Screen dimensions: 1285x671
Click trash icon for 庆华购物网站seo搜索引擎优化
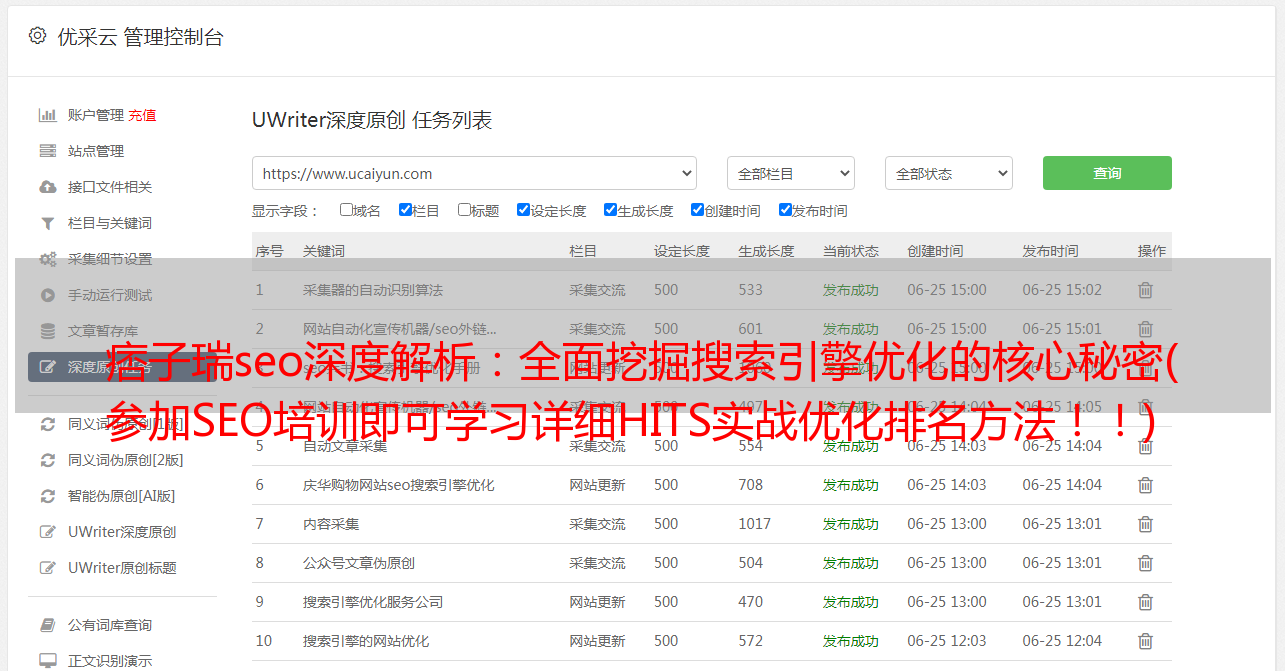point(1145,485)
